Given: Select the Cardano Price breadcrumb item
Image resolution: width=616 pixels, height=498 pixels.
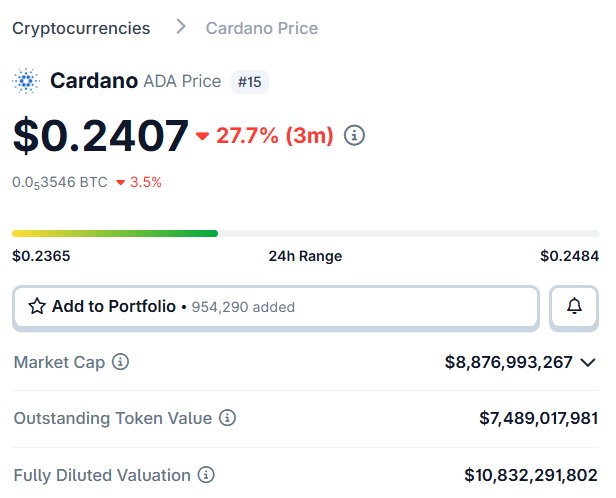Looking at the screenshot, I should pos(262,28).
